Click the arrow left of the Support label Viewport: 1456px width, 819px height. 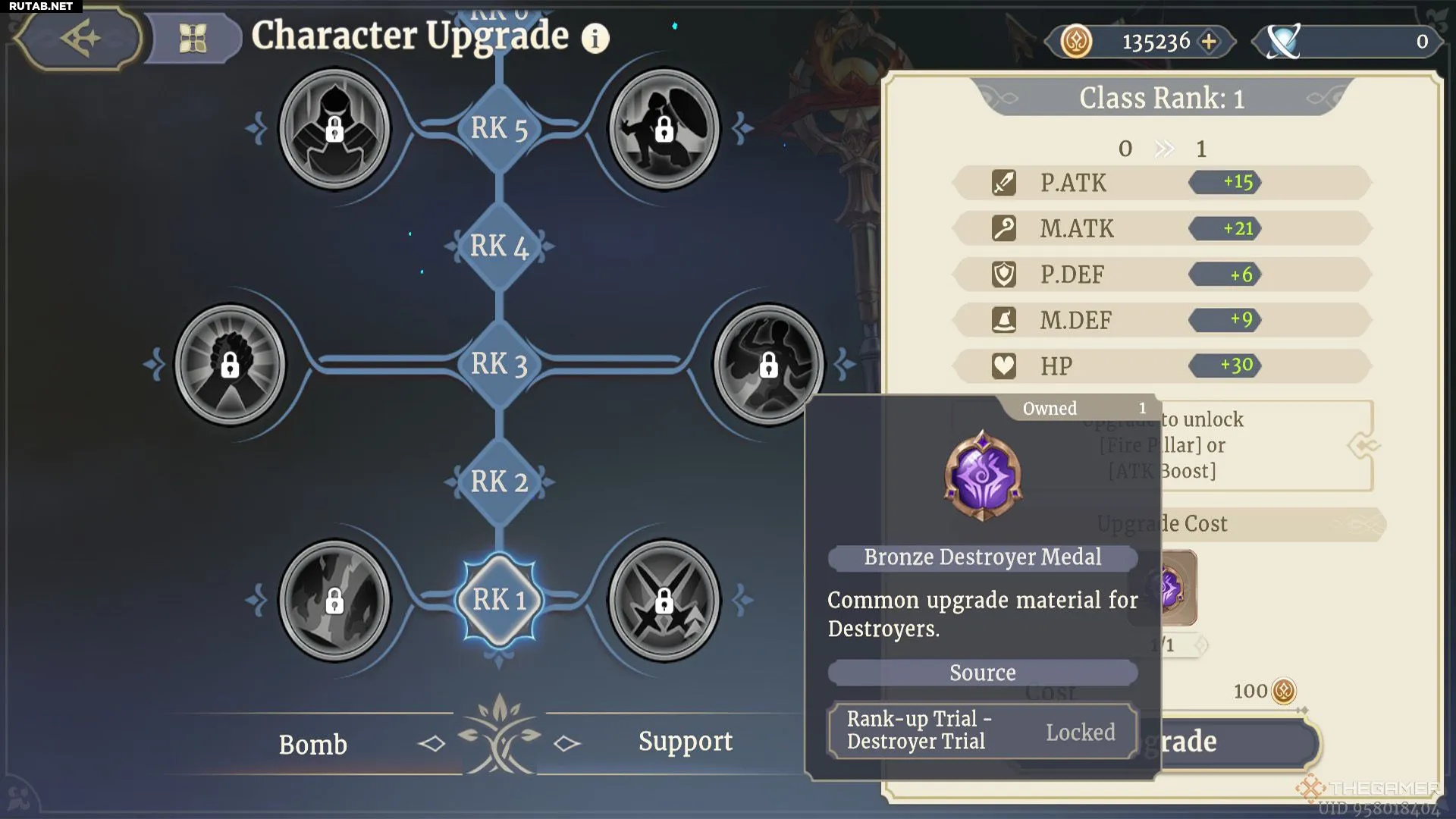566,743
